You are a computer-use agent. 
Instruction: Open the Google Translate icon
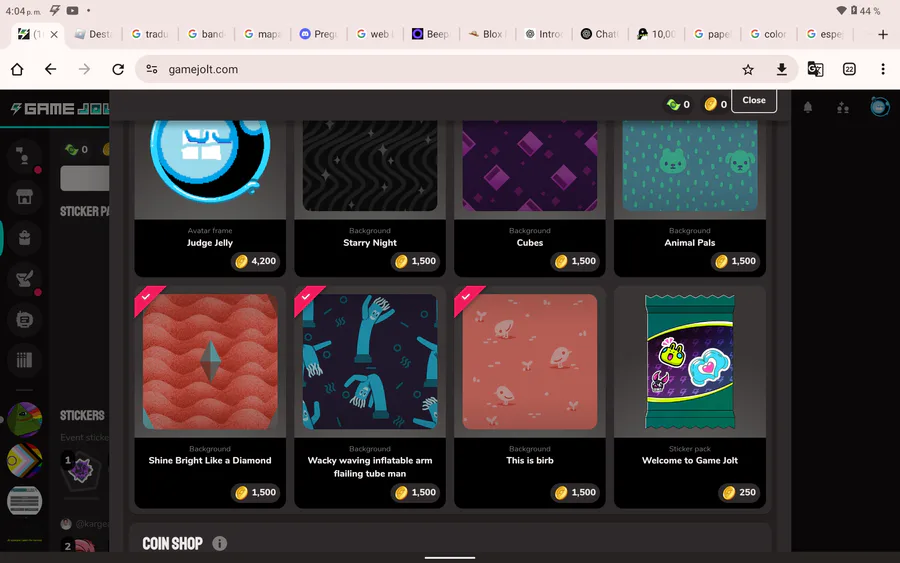tap(815, 69)
